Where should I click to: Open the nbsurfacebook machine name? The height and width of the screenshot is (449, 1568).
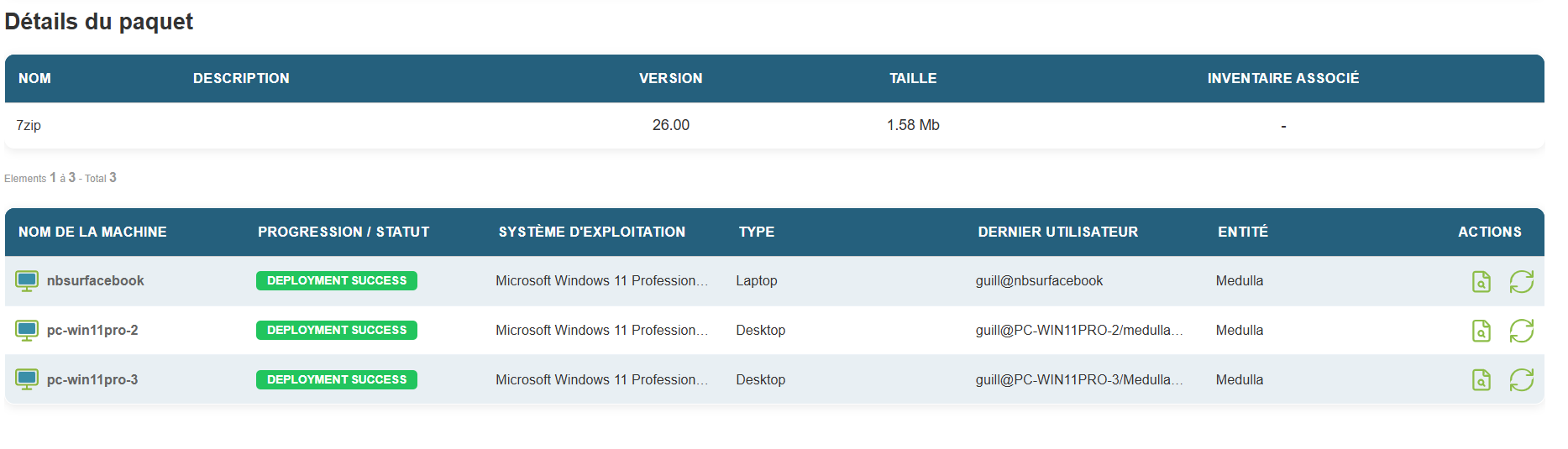click(95, 281)
